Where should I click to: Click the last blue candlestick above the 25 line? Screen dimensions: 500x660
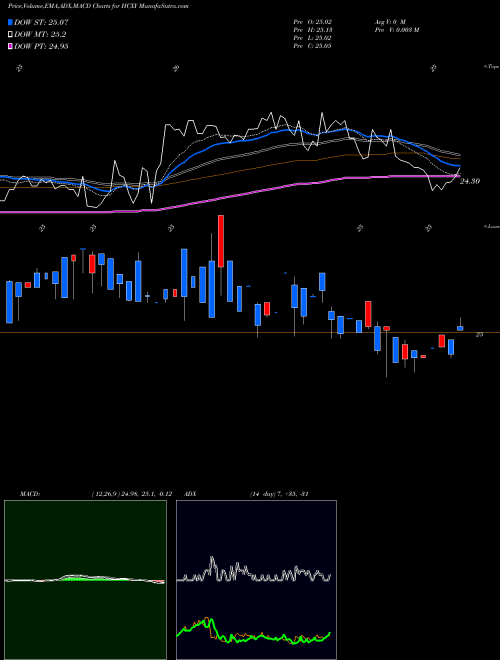click(x=460, y=328)
